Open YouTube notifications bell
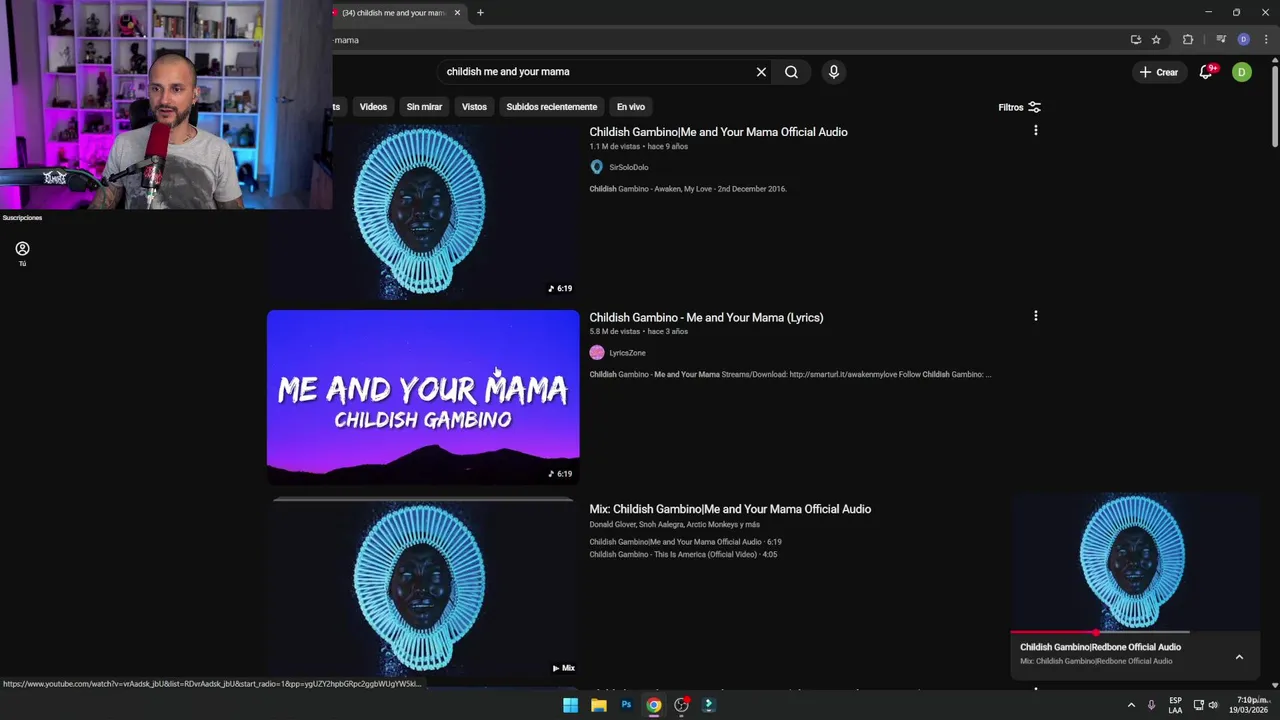Viewport: 1280px width, 720px height. 1206,72
